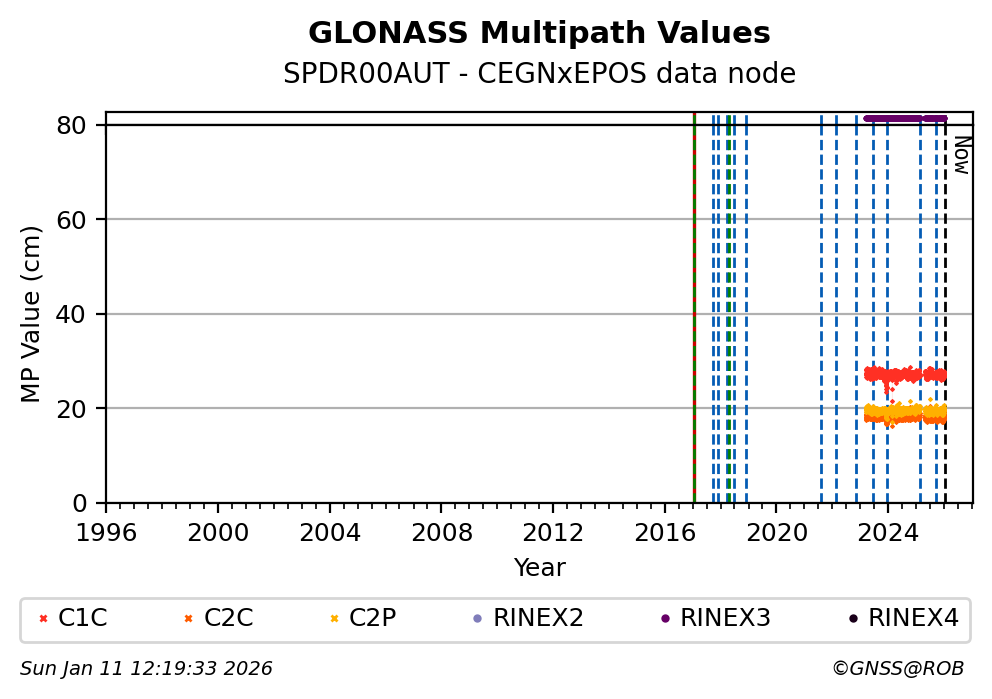The image size is (992, 699).
Task: Click the purple RINEX3 bar at top
Action: pos(900,118)
